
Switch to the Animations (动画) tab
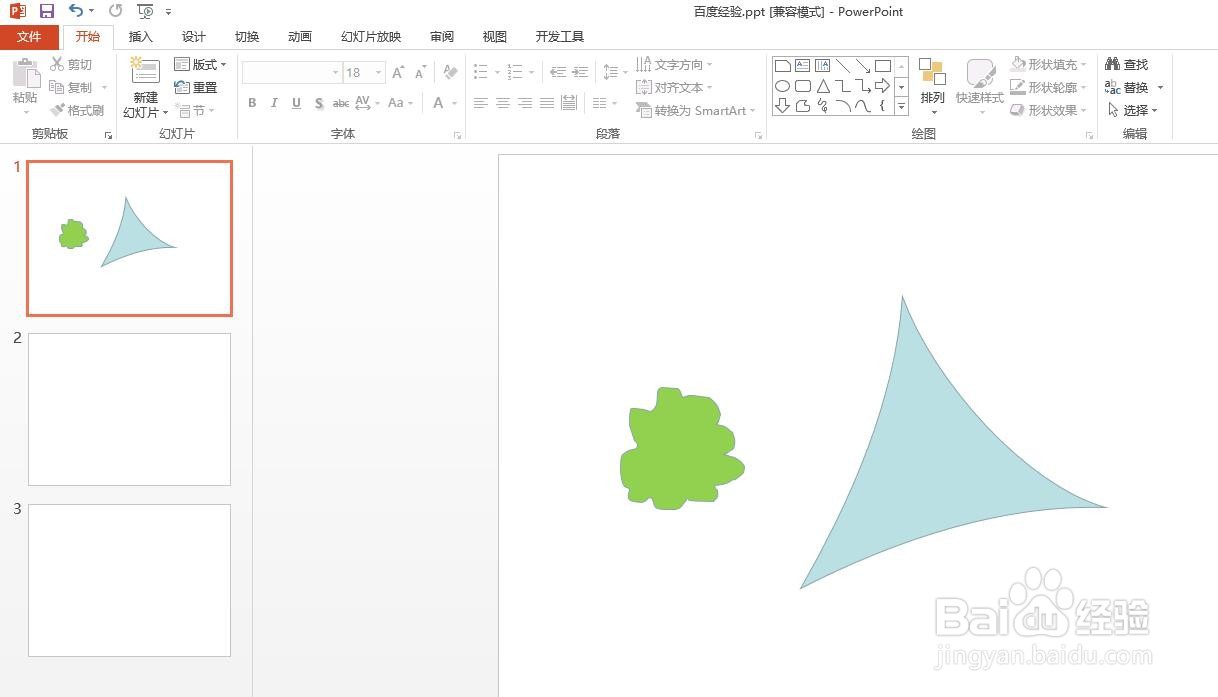point(300,37)
